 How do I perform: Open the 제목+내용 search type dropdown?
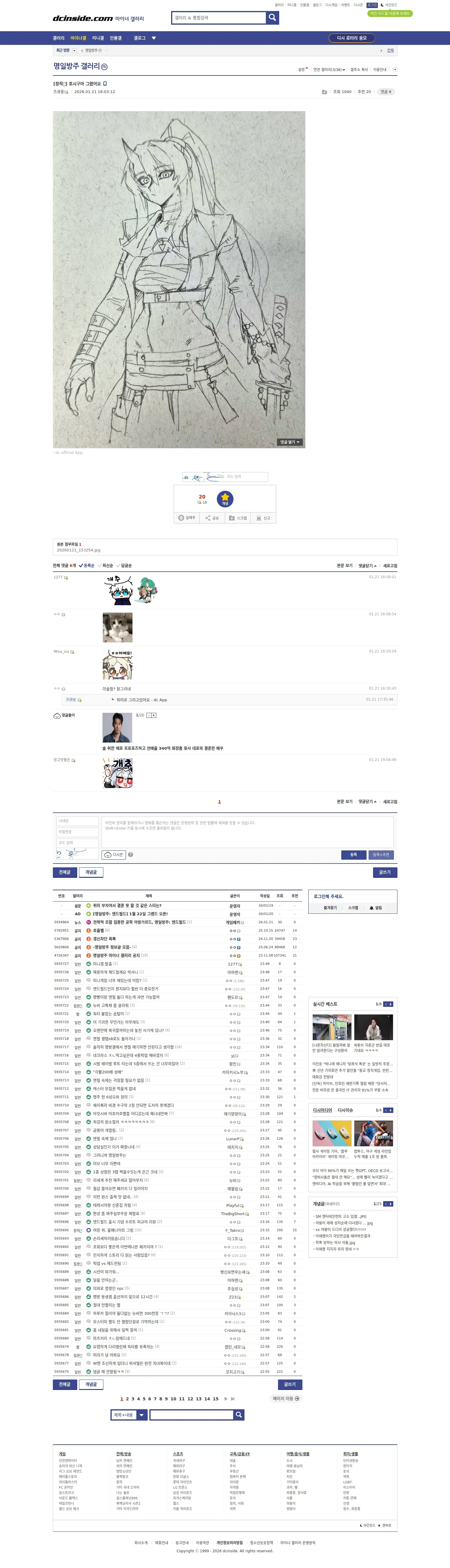(130, 1415)
